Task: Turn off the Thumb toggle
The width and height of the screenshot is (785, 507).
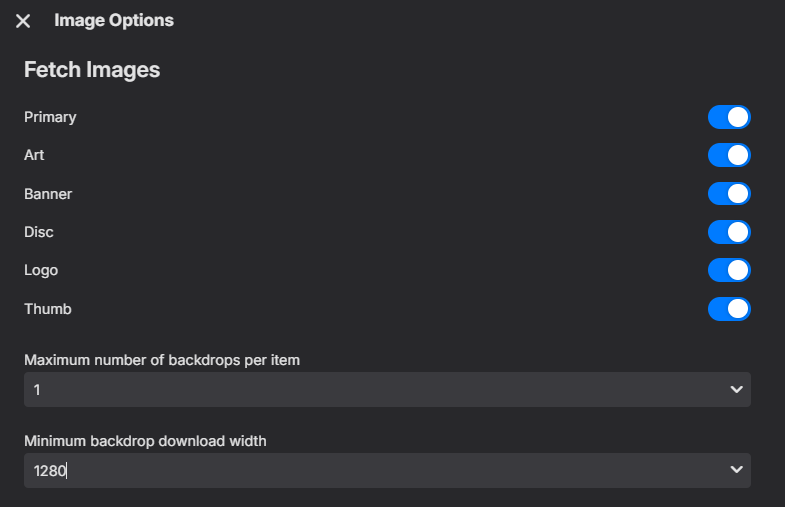Action: click(729, 309)
